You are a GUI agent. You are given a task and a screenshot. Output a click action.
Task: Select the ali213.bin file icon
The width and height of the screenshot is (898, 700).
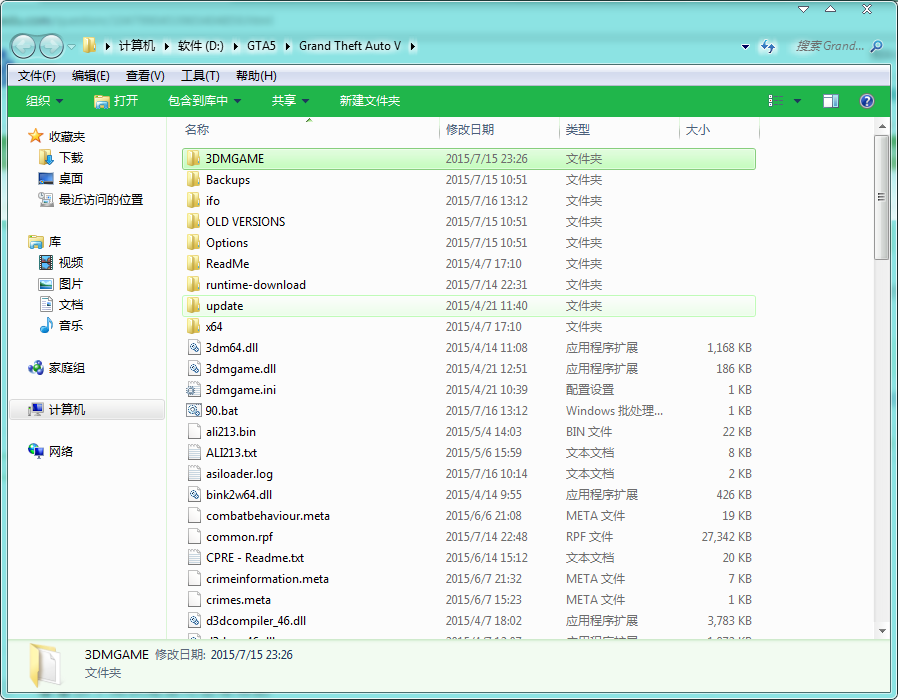coord(194,432)
